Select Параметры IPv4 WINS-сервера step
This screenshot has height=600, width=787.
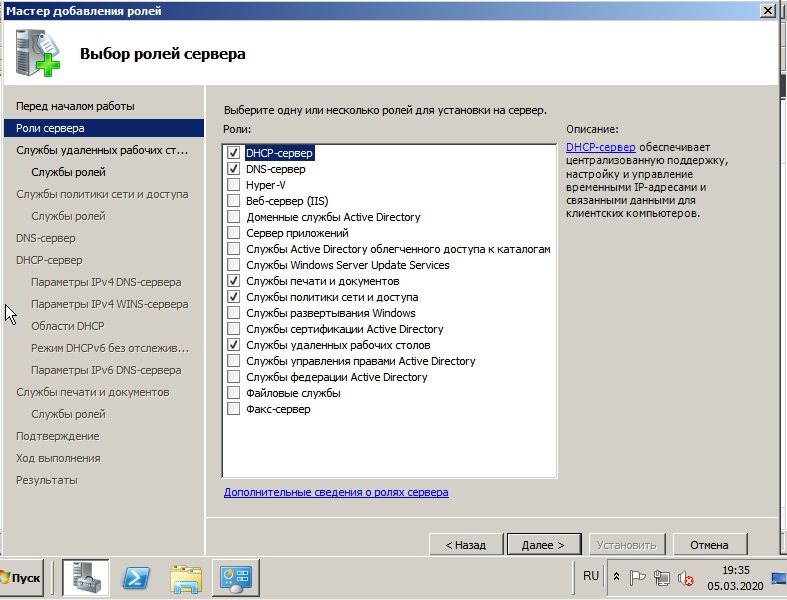click(110, 304)
